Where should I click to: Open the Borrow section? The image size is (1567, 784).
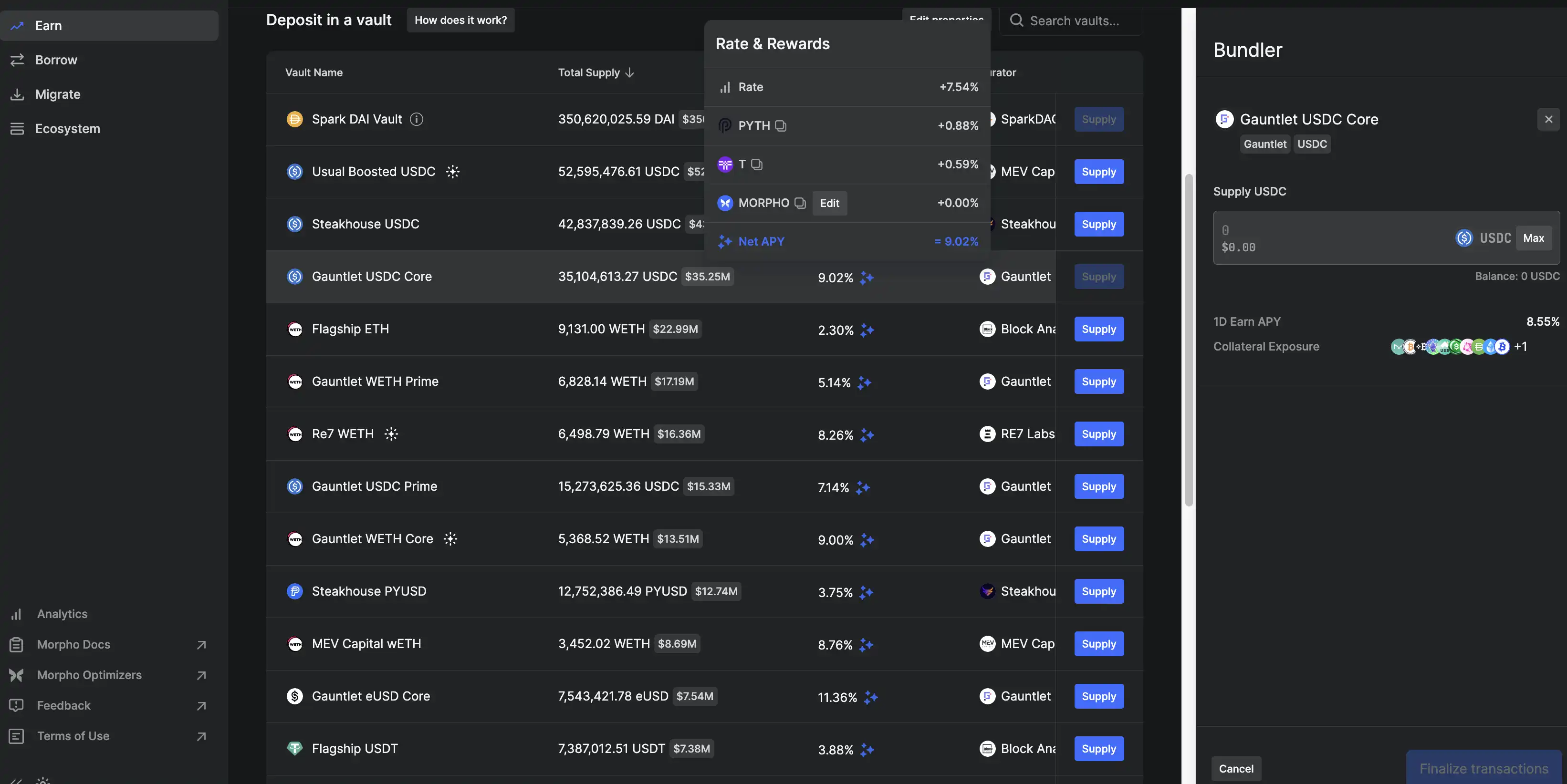(x=56, y=60)
